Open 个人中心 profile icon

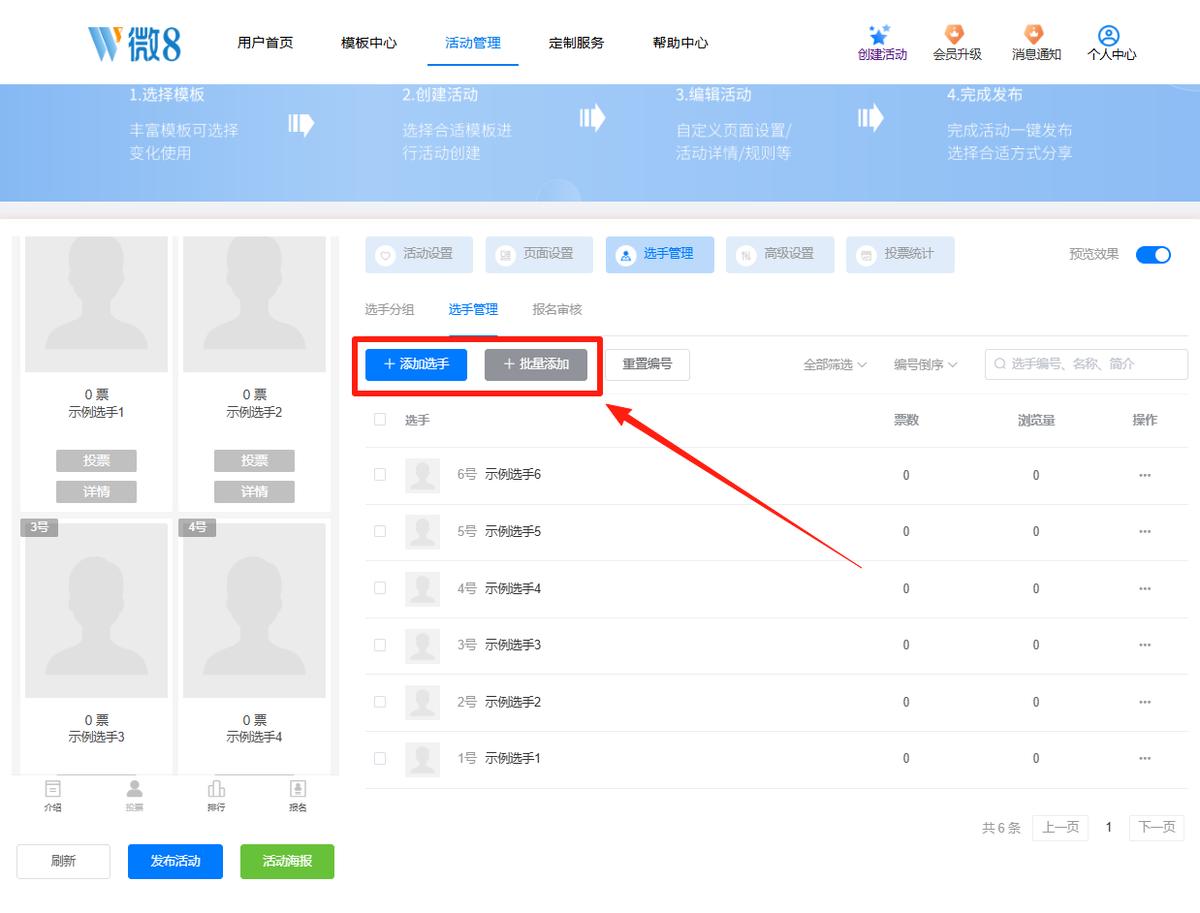pyautogui.click(x=1109, y=35)
